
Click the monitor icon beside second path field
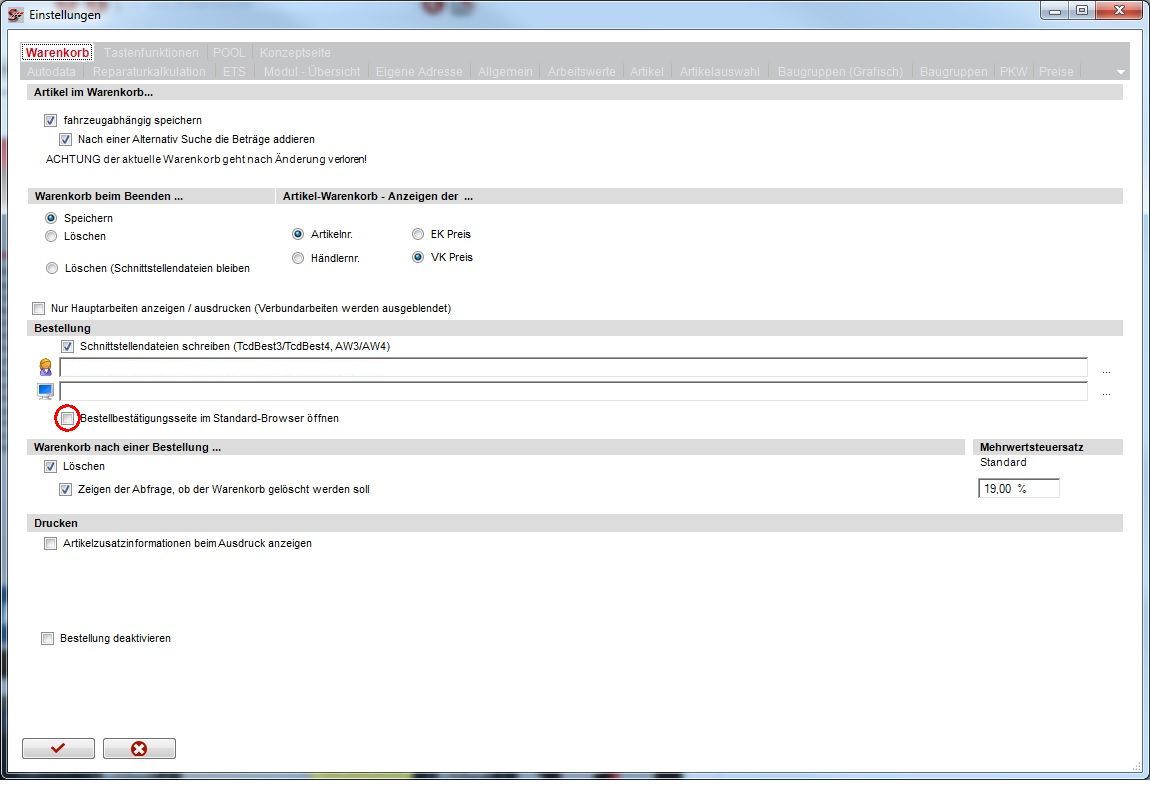[45, 392]
